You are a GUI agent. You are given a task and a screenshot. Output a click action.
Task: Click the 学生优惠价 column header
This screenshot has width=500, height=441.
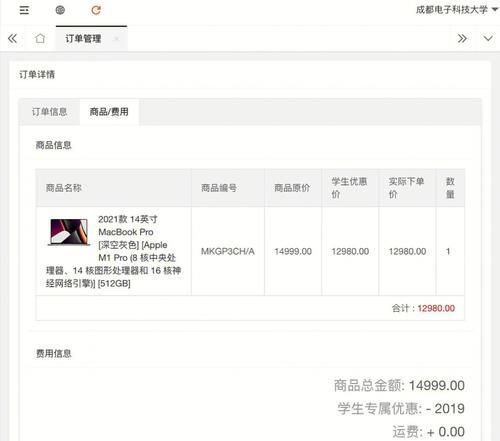tap(349, 188)
